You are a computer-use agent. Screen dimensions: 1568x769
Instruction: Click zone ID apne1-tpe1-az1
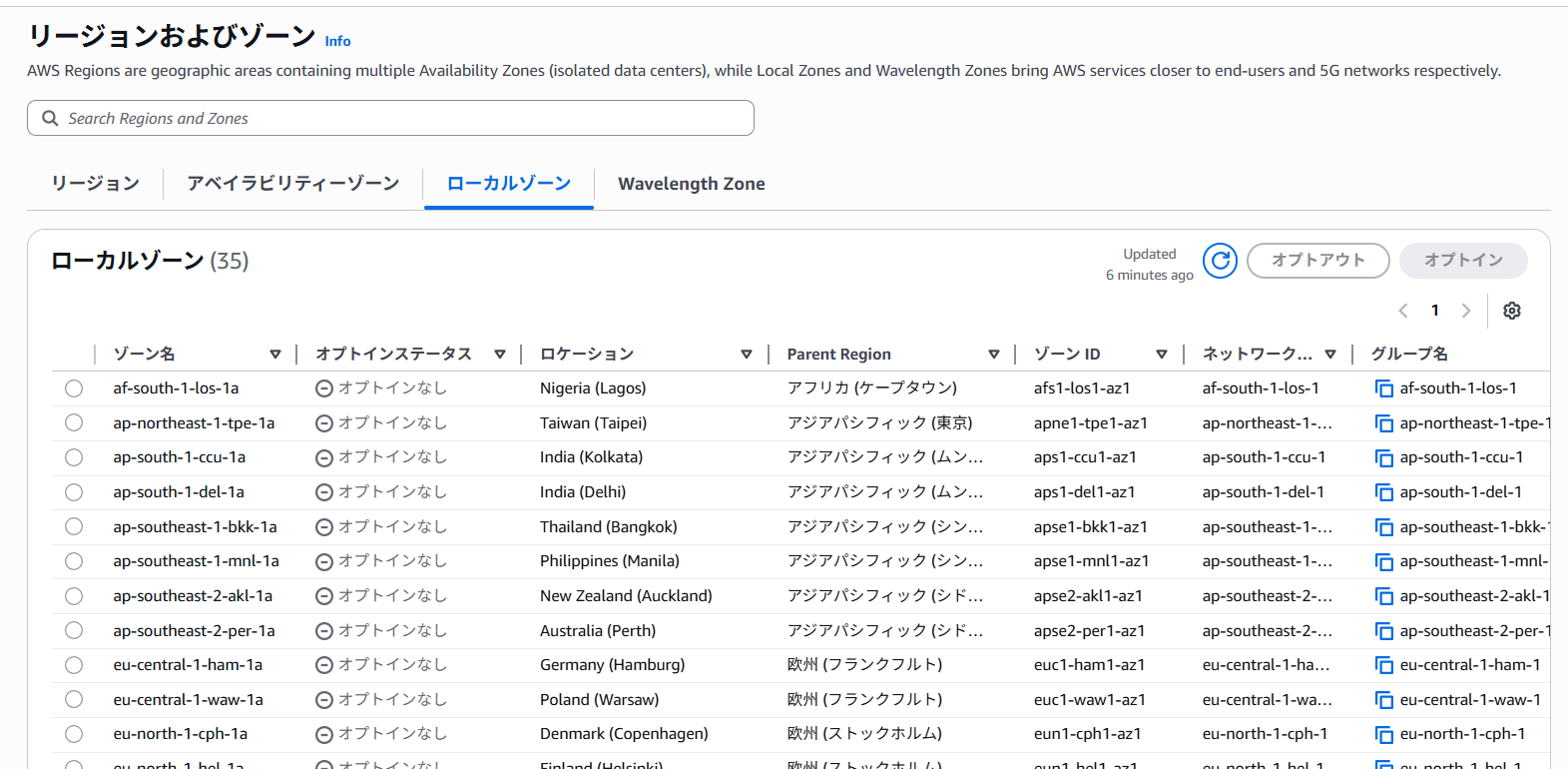click(x=1091, y=423)
